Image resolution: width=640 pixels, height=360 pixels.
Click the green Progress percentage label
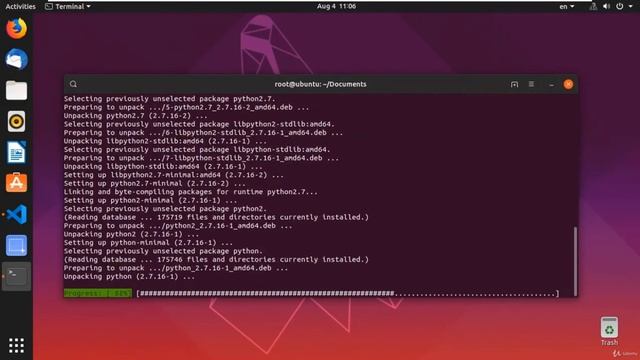point(98,293)
